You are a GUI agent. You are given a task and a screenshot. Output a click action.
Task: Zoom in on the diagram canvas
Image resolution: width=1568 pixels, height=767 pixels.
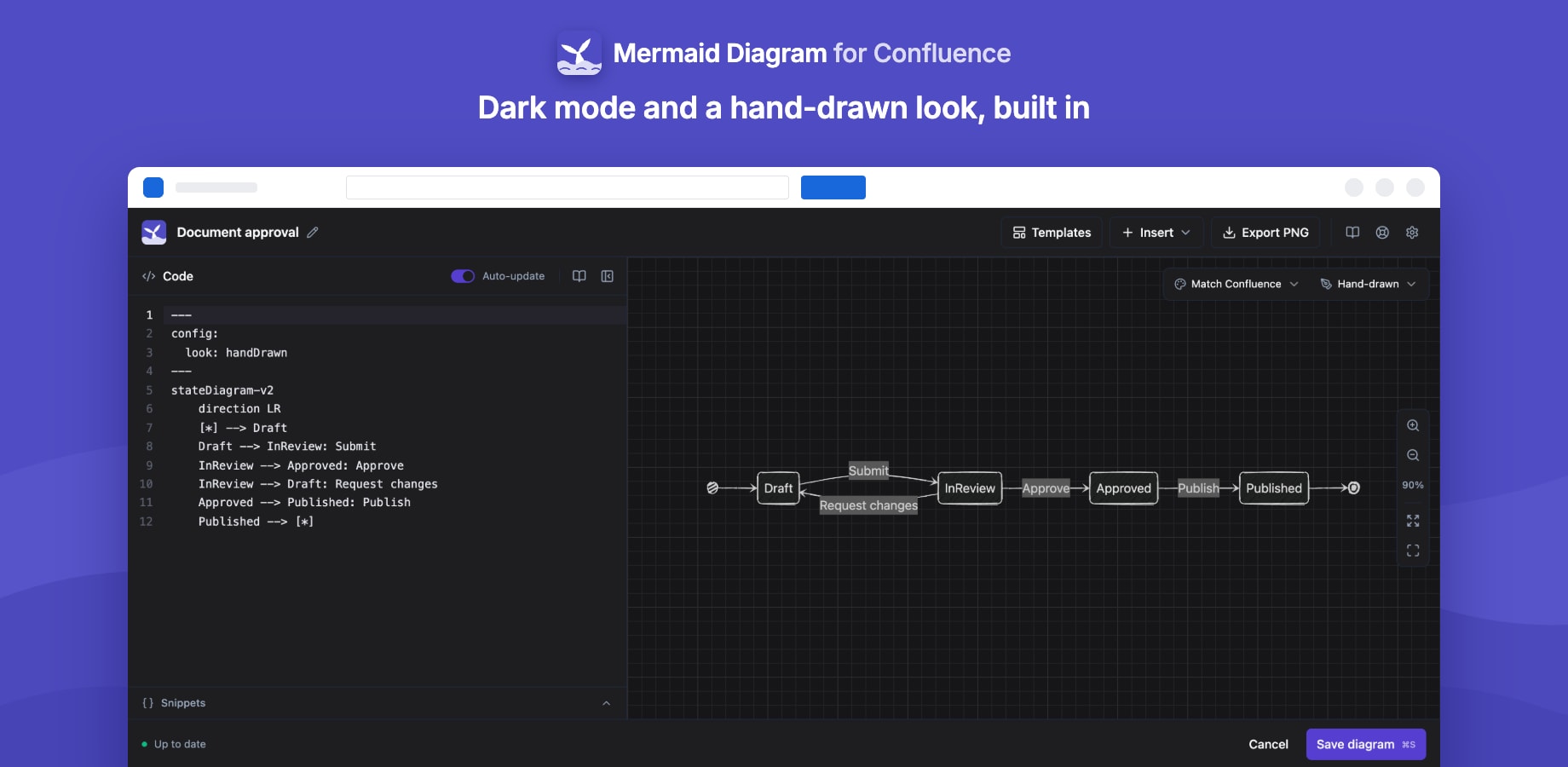[x=1413, y=425]
